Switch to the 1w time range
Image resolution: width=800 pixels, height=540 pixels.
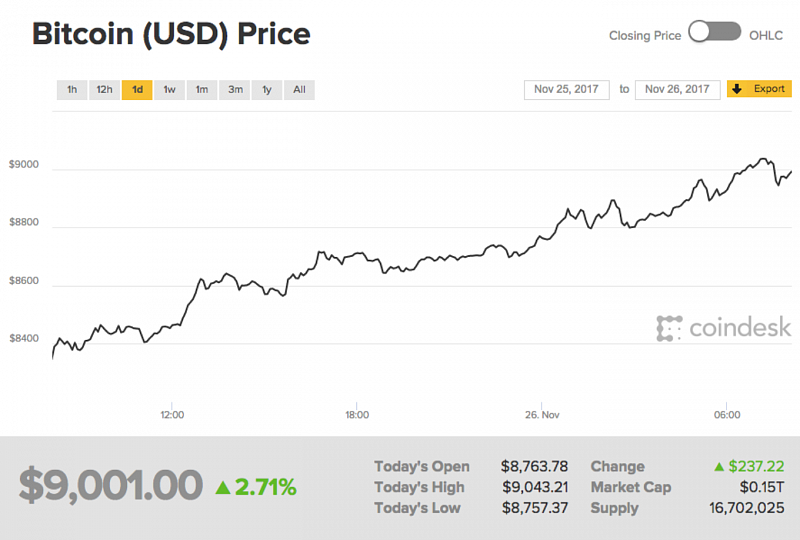click(169, 90)
